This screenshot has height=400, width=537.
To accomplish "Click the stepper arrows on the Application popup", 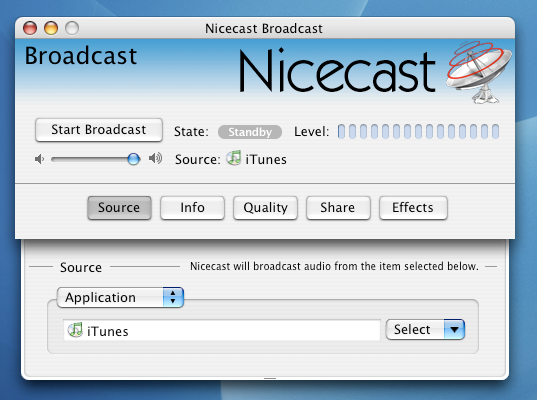I will pyautogui.click(x=173, y=297).
